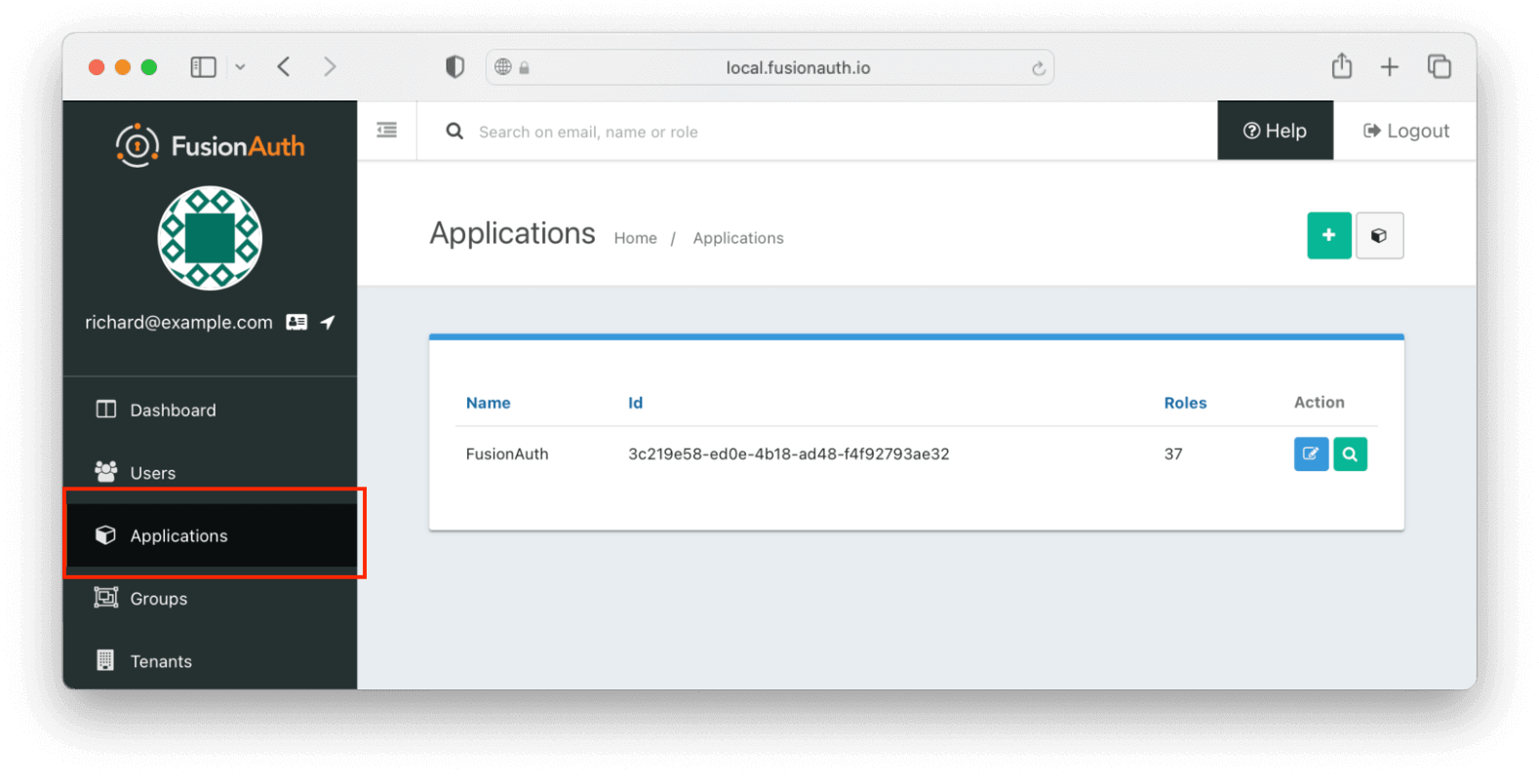Reload the page in Safari
The width and height of the screenshot is (1539, 784).
pos(1039,67)
